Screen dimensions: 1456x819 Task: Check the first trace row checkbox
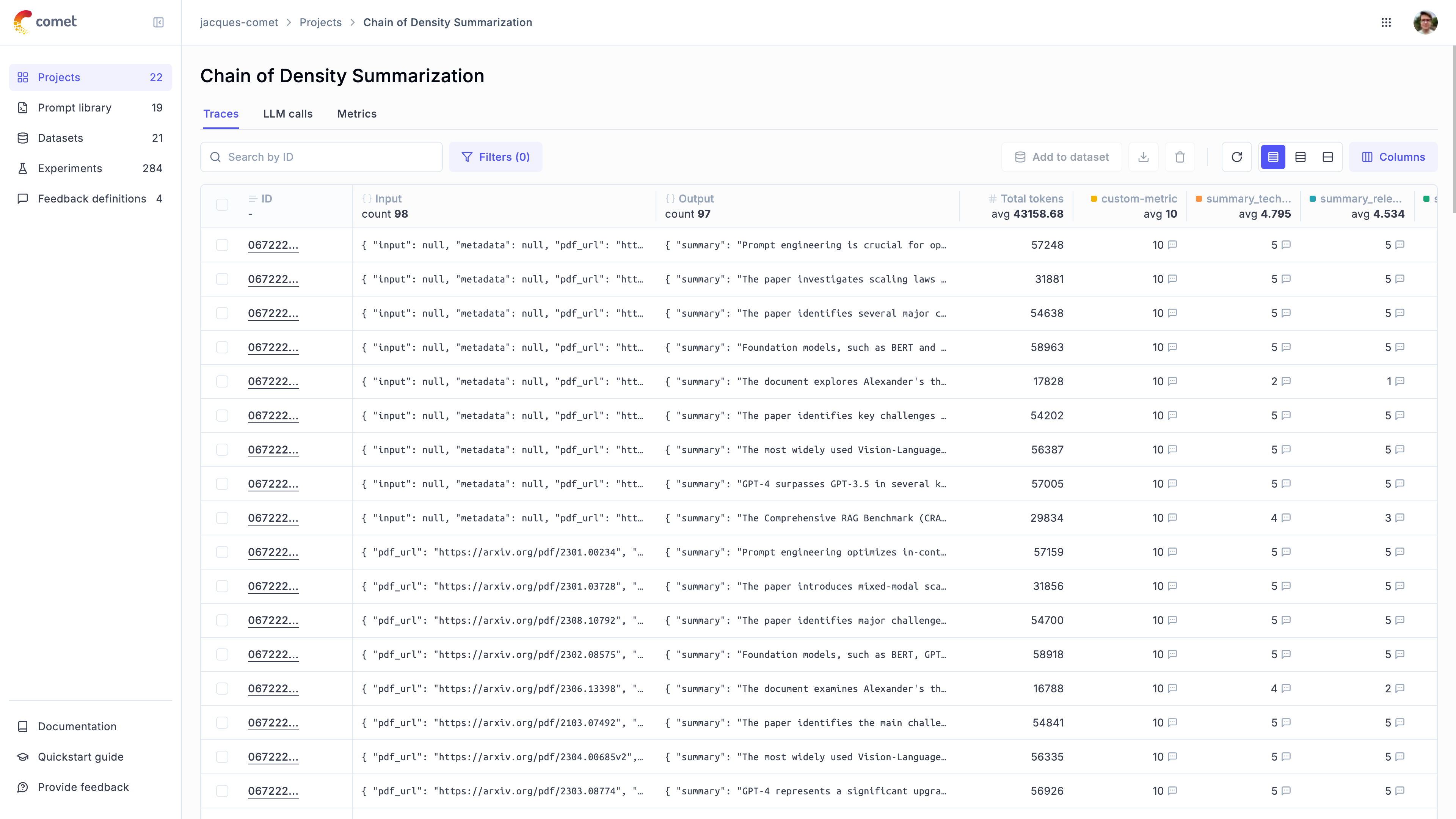pos(222,245)
